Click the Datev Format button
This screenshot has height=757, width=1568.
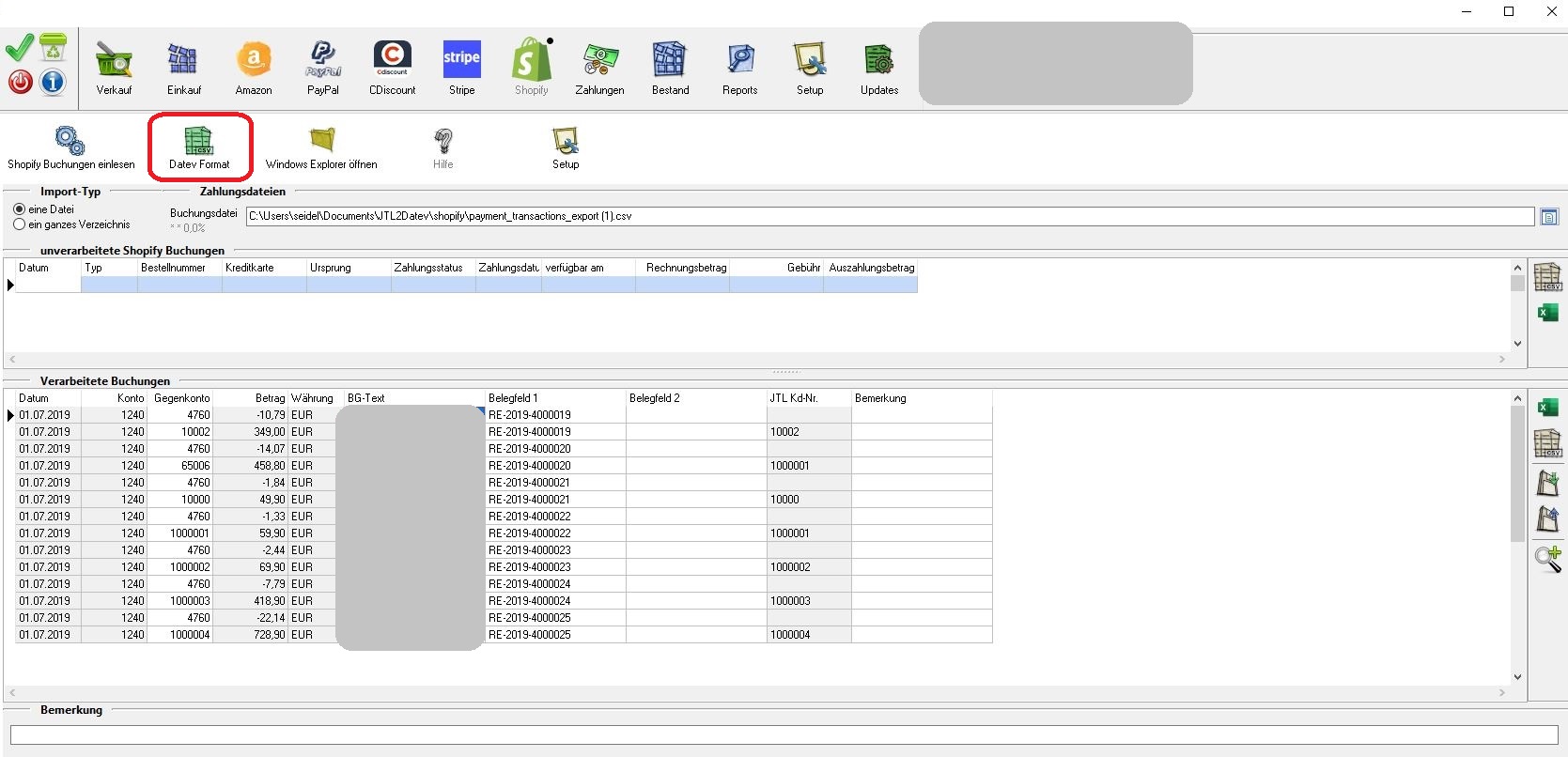pyautogui.click(x=199, y=149)
